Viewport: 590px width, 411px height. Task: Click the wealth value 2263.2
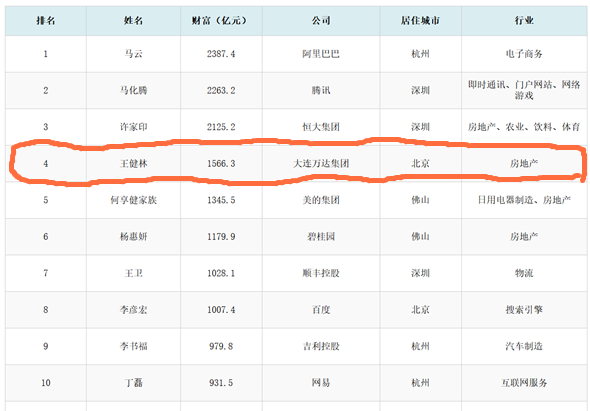tap(221, 90)
